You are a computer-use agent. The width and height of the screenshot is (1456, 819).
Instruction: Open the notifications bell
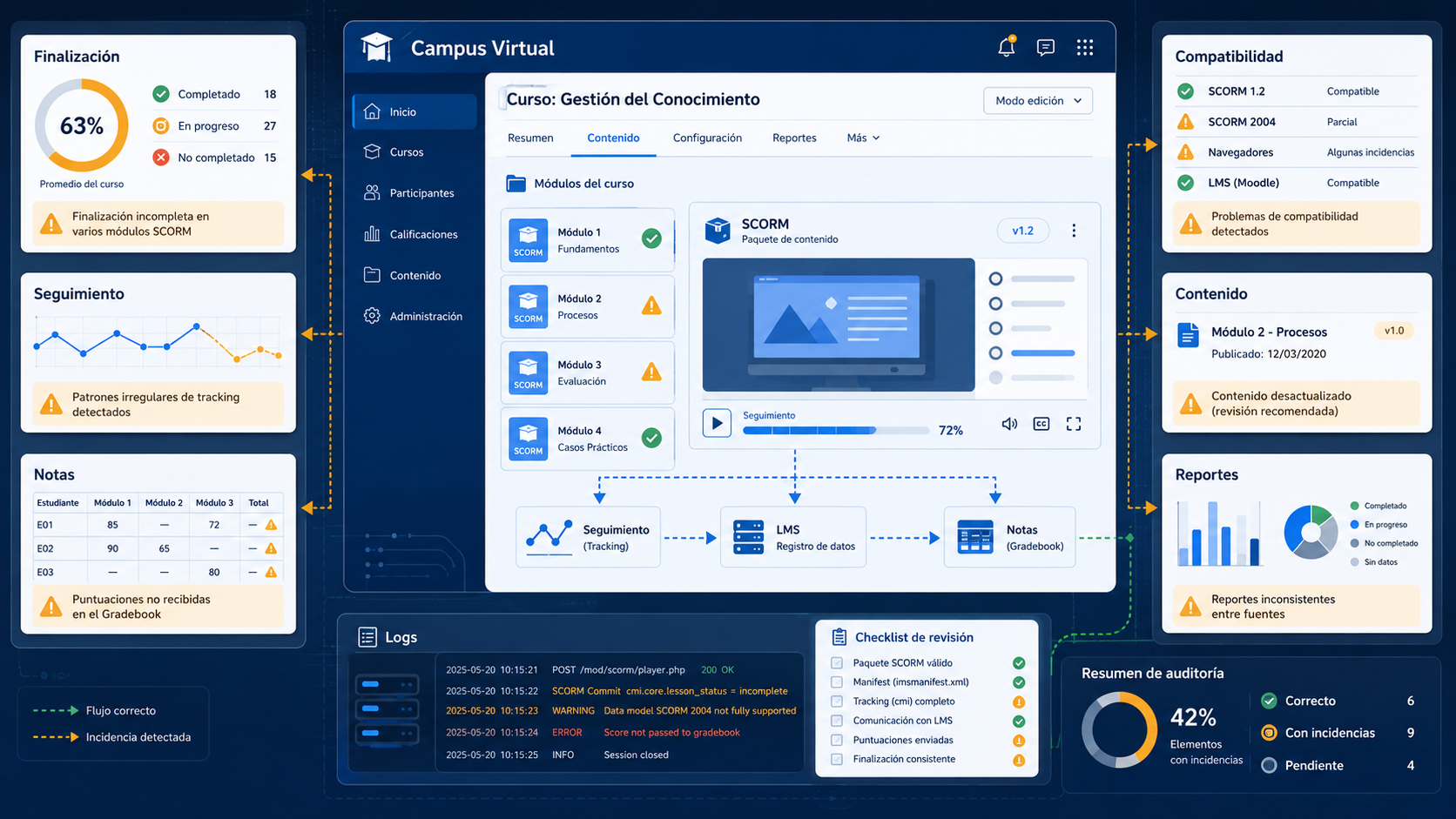(1007, 47)
